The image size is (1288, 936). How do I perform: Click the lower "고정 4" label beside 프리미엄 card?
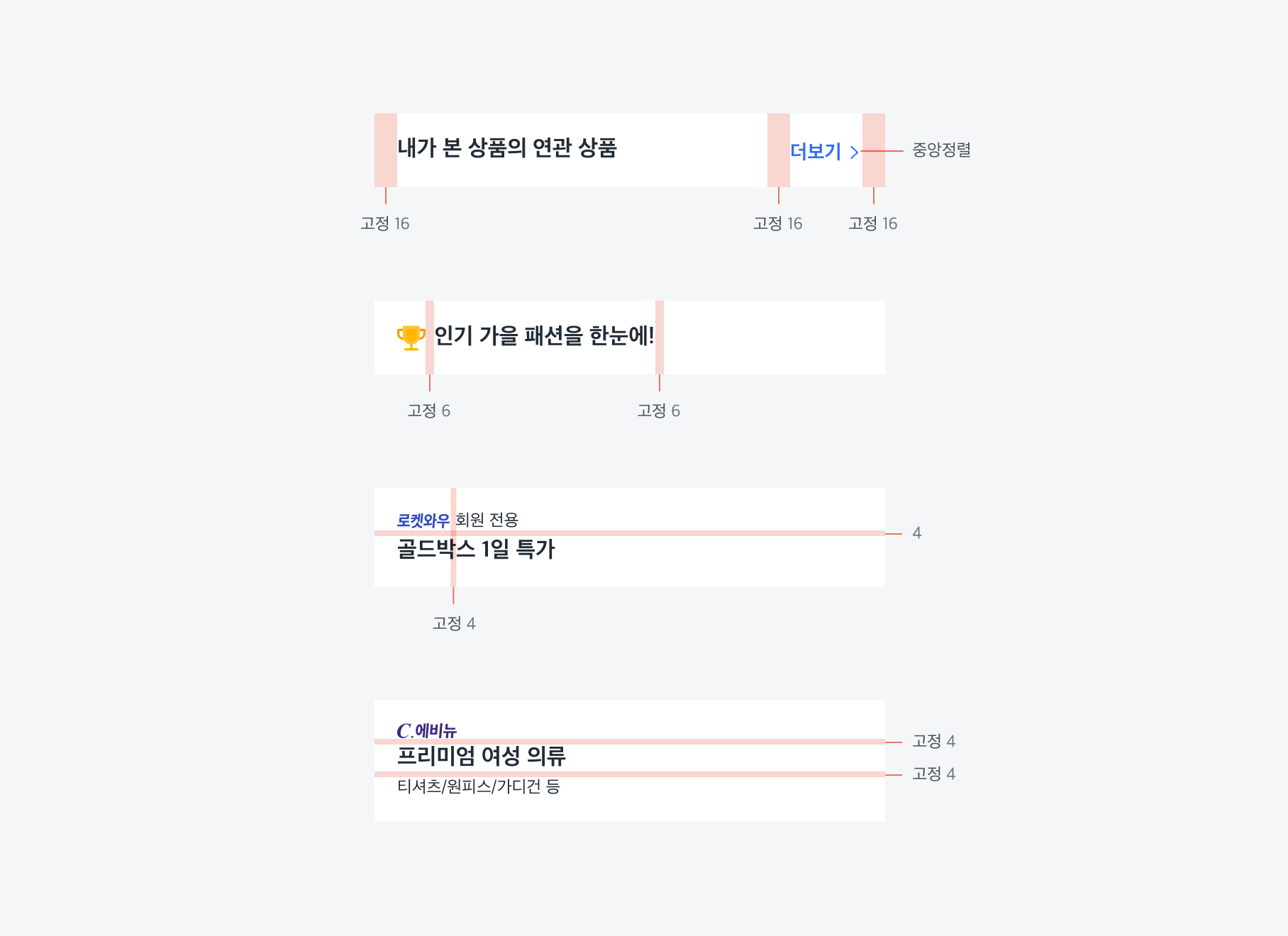(x=933, y=774)
